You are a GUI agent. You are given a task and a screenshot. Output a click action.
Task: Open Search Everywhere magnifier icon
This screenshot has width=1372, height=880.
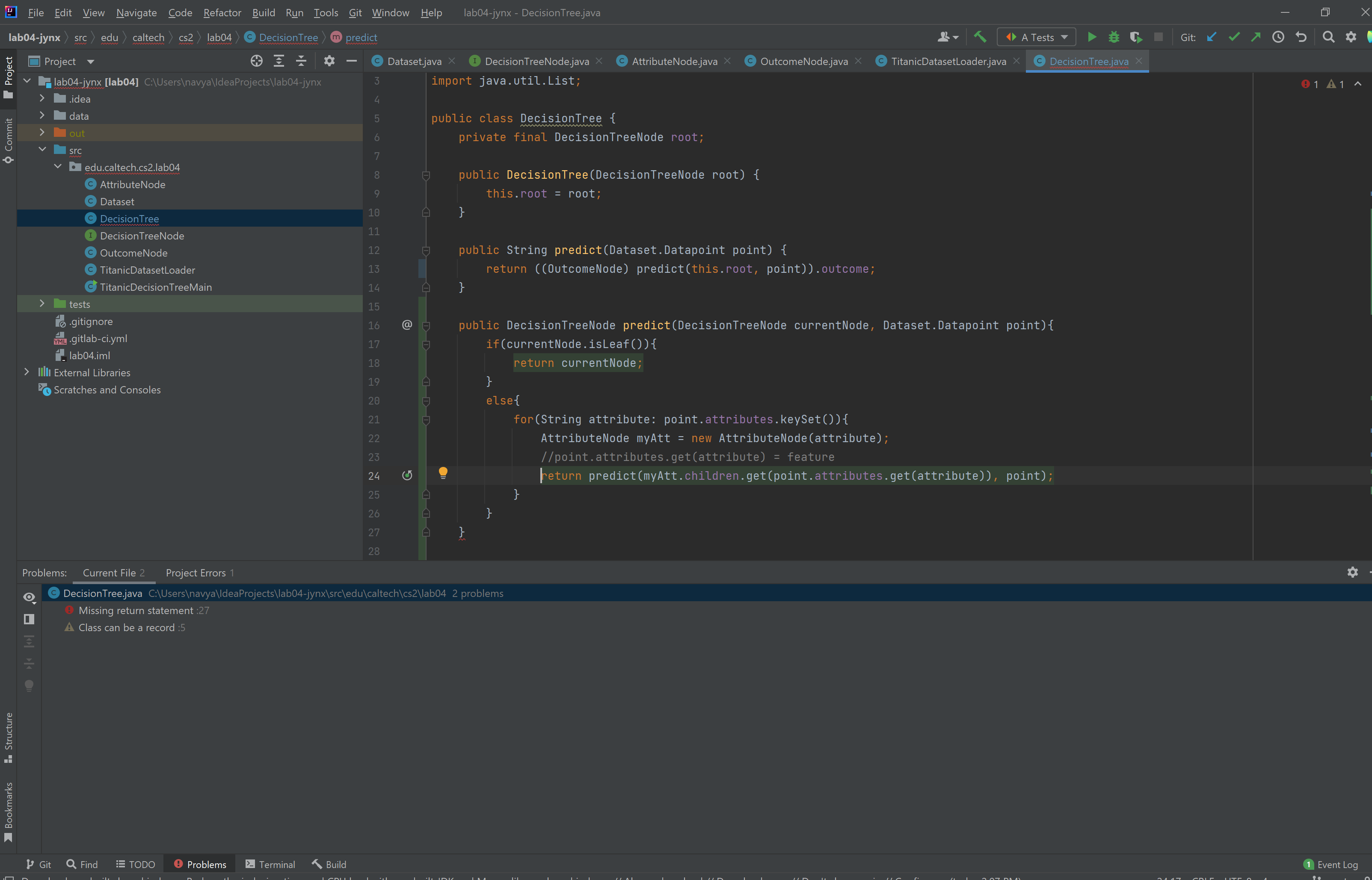coord(1328,37)
